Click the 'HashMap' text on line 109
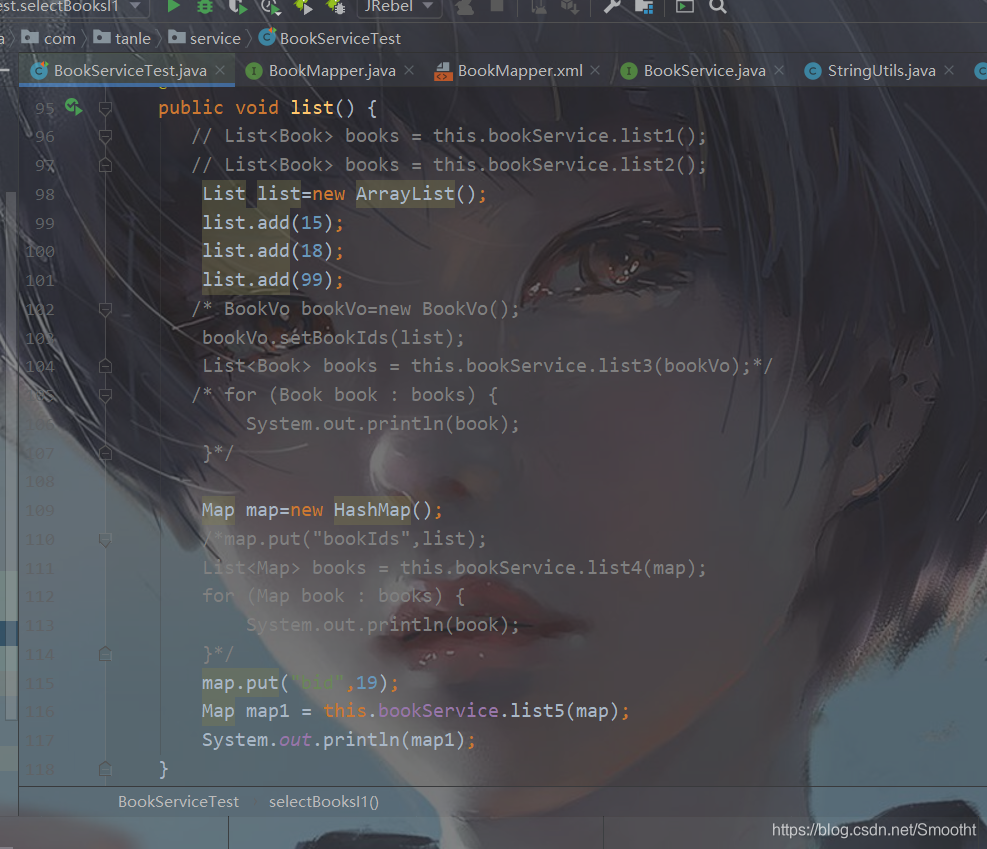 (372, 510)
